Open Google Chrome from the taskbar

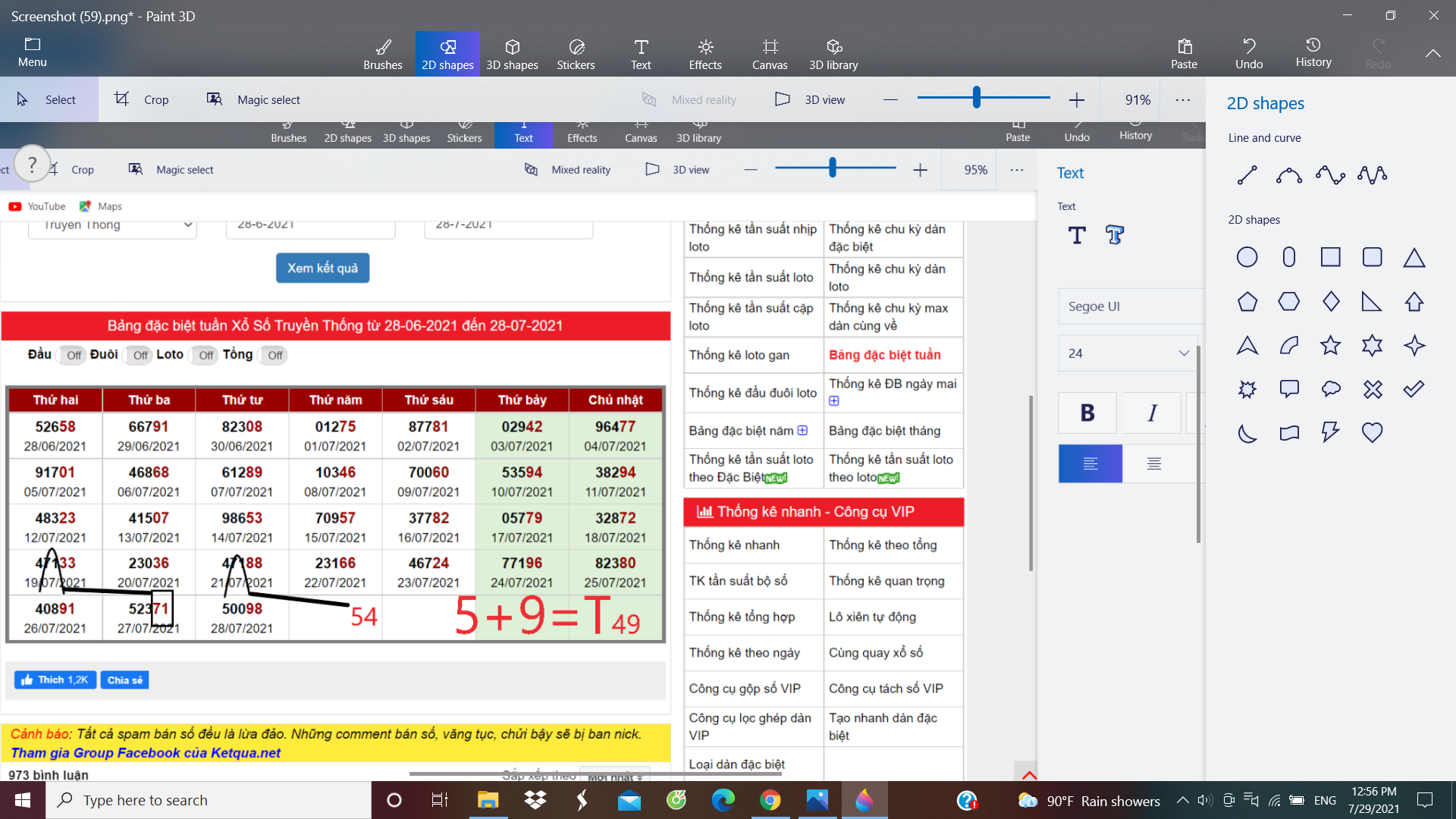[770, 800]
